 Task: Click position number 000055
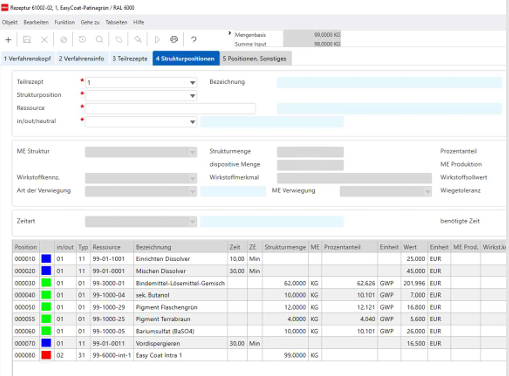[25, 319]
